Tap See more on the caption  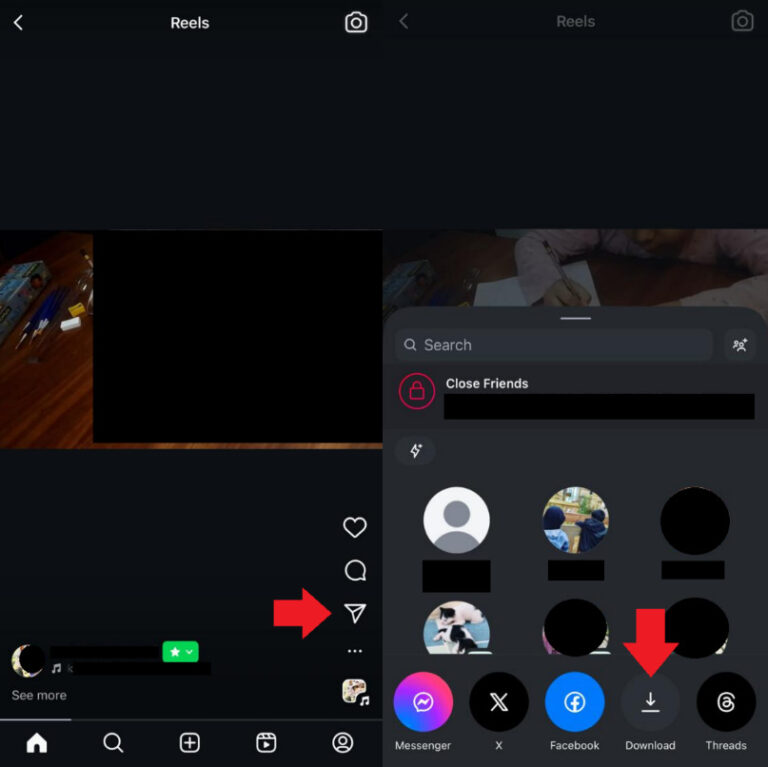(39, 695)
